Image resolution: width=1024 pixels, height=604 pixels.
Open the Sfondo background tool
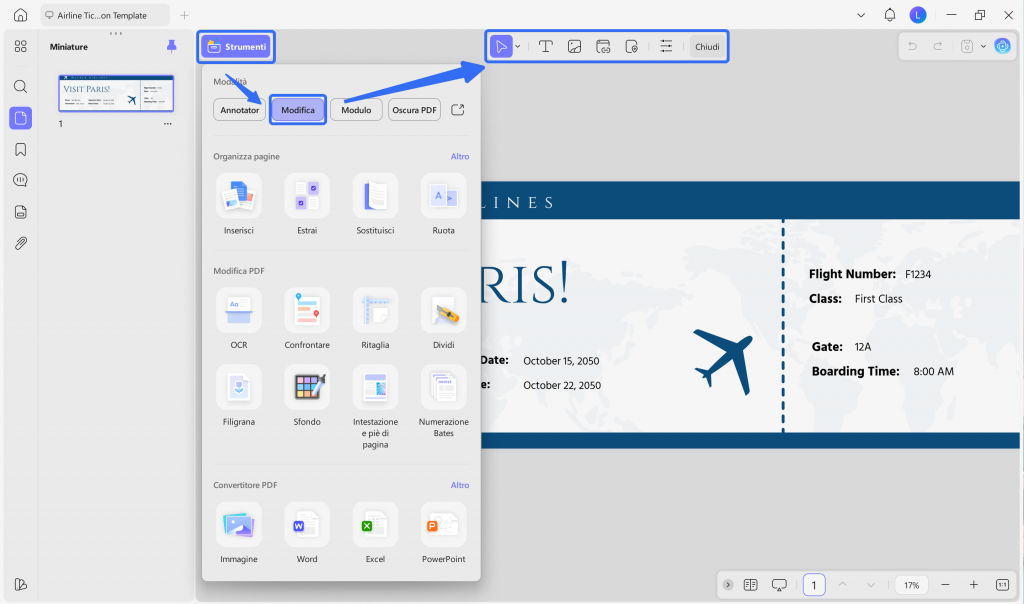[307, 395]
